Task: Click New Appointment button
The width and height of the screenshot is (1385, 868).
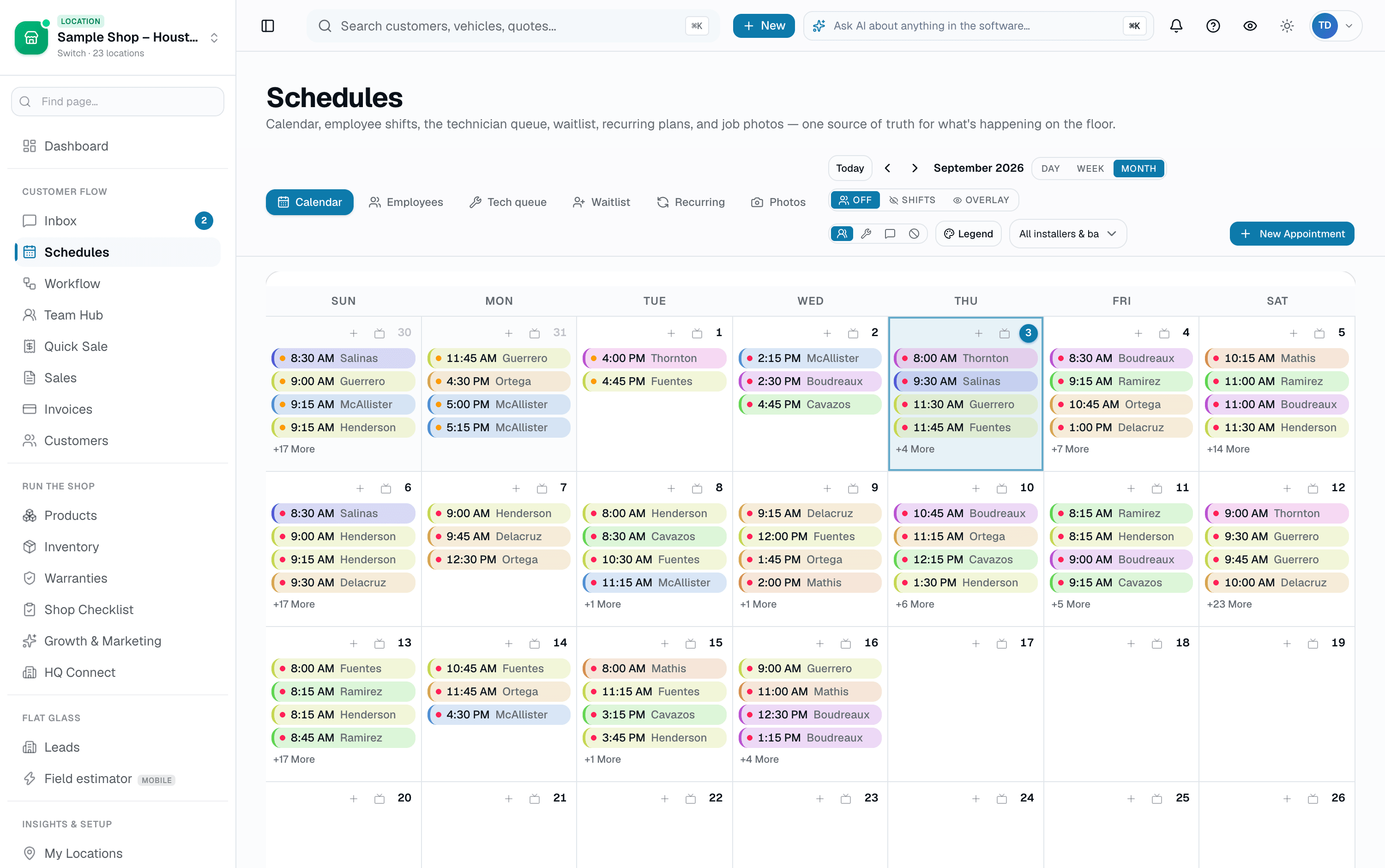Action: click(x=1291, y=234)
